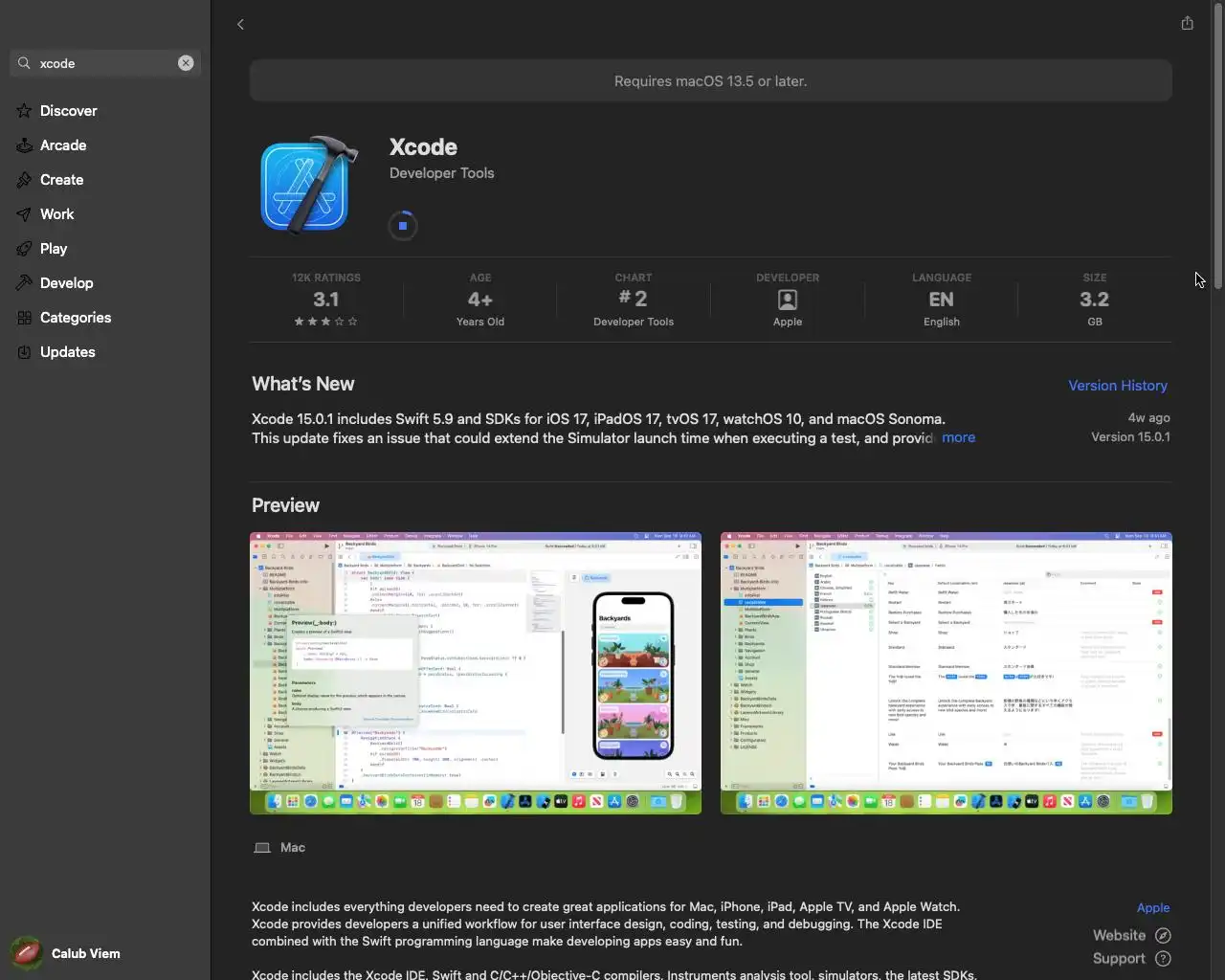Clear the xcode search text
The height and width of the screenshot is (980, 1225).
click(x=186, y=63)
